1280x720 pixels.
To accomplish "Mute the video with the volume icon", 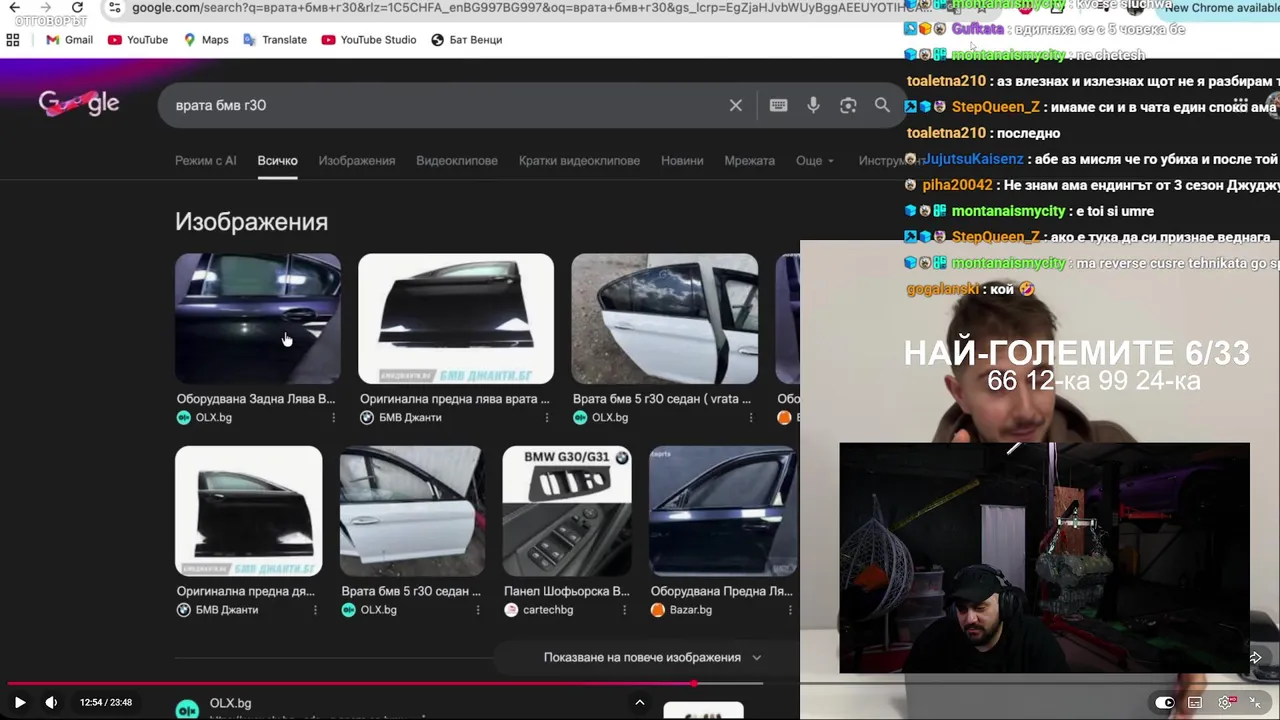I will click(x=51, y=702).
